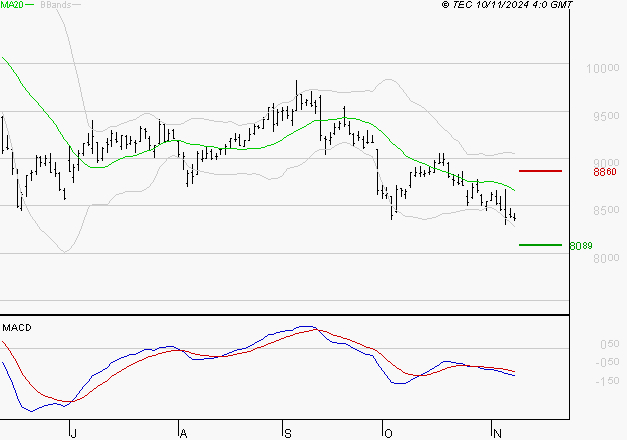627x440 pixels.
Task: Click the MACD panel title
Action: [17, 328]
